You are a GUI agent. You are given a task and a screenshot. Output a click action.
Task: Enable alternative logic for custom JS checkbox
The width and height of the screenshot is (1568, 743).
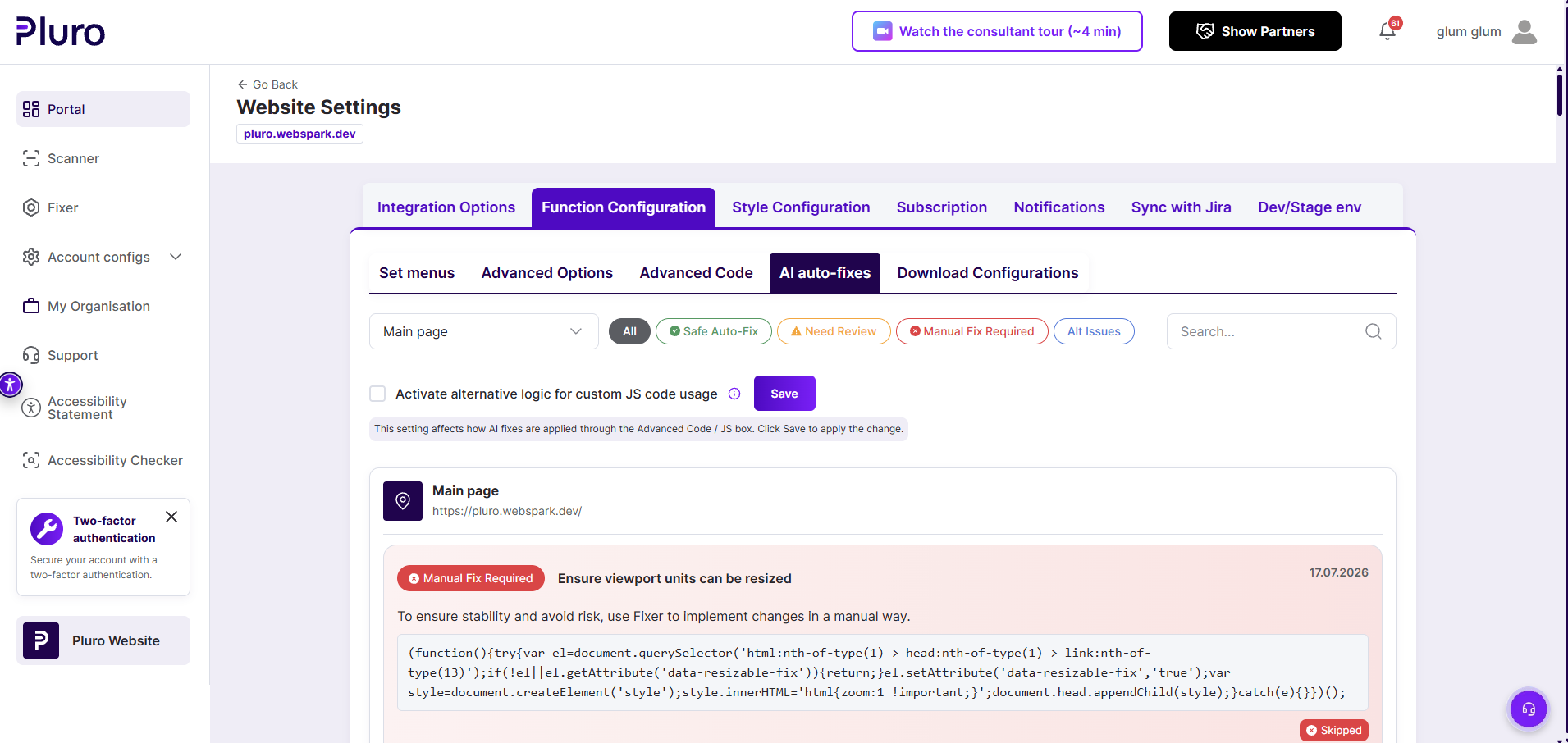377,394
